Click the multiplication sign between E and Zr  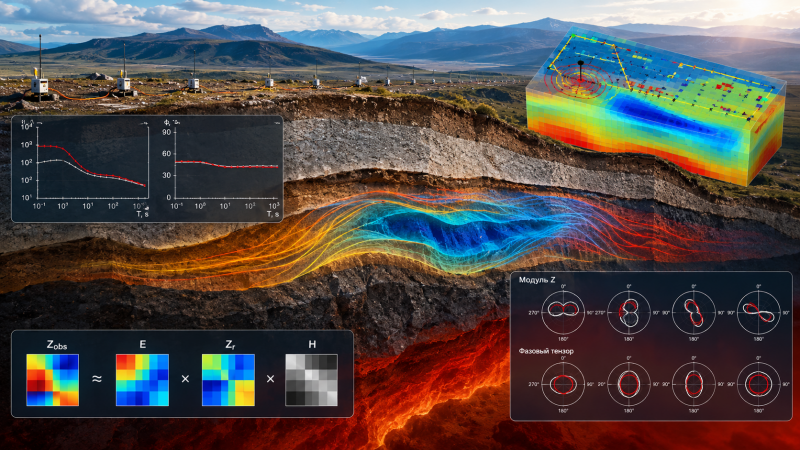(x=185, y=379)
